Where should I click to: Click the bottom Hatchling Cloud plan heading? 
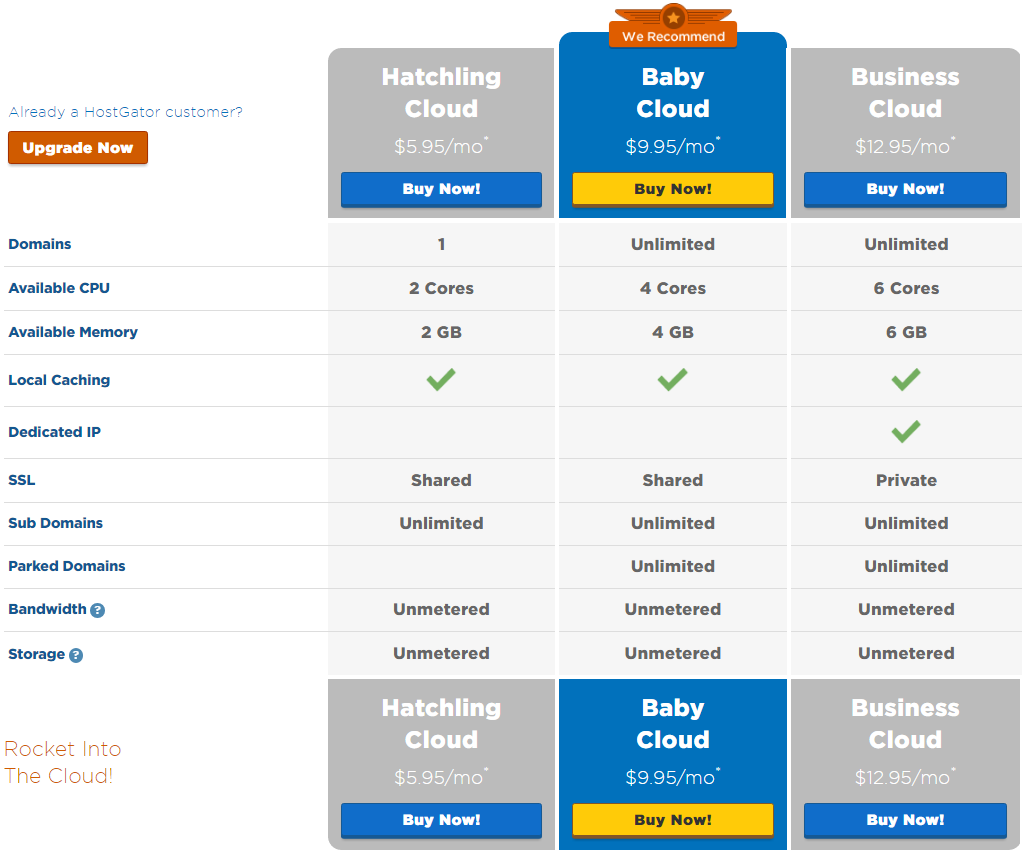pos(441,724)
